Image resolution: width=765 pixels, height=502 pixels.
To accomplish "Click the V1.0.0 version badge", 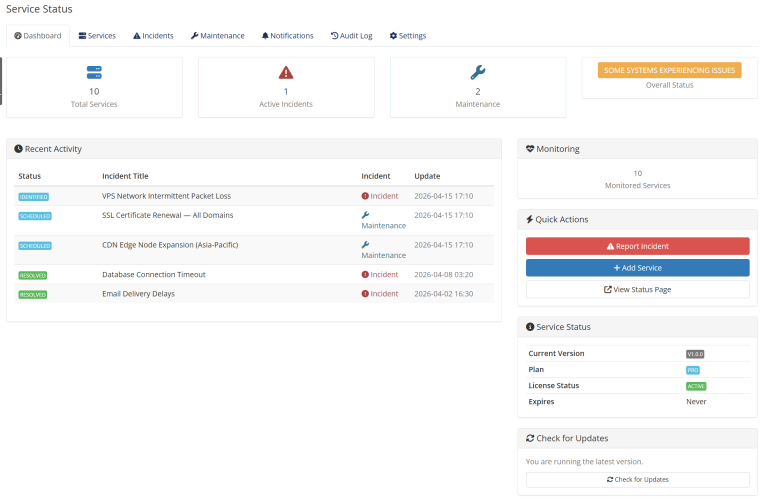I will 695,354.
